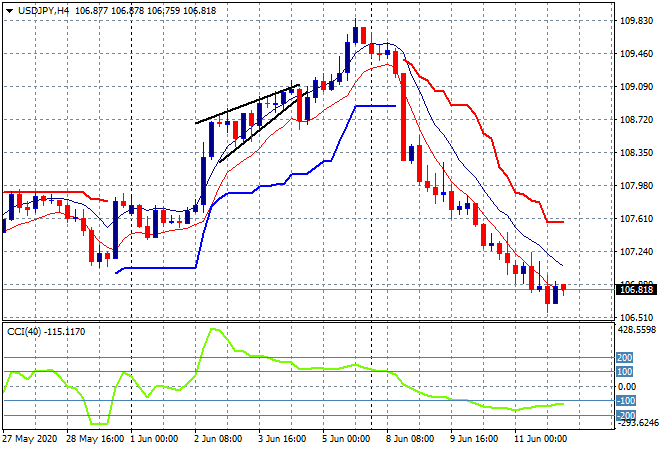The height and width of the screenshot is (450, 660).
Task: Select the green CCI line at its peak
Action: (x=215, y=330)
